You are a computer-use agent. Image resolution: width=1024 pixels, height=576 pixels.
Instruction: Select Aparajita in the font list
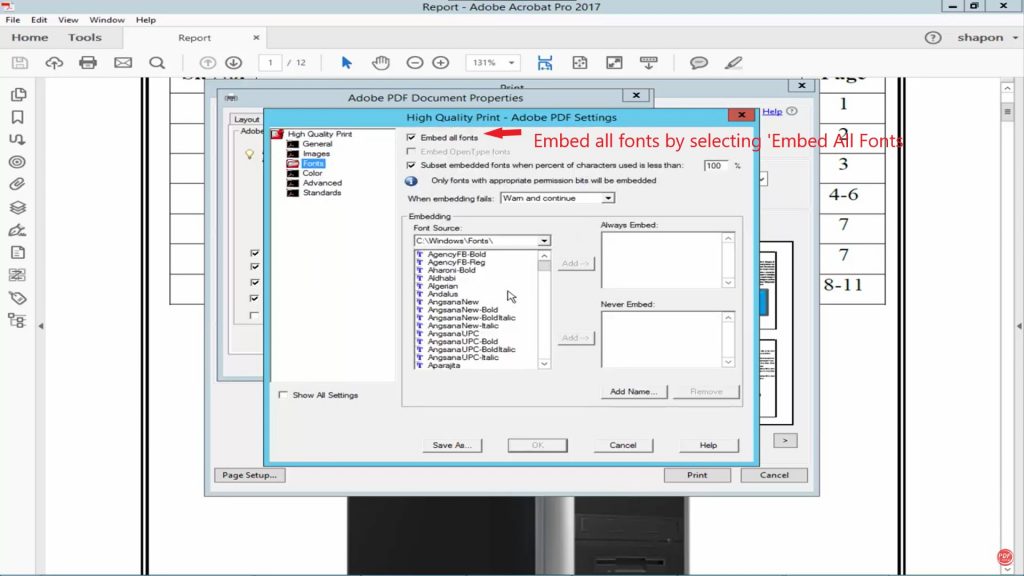(x=444, y=365)
